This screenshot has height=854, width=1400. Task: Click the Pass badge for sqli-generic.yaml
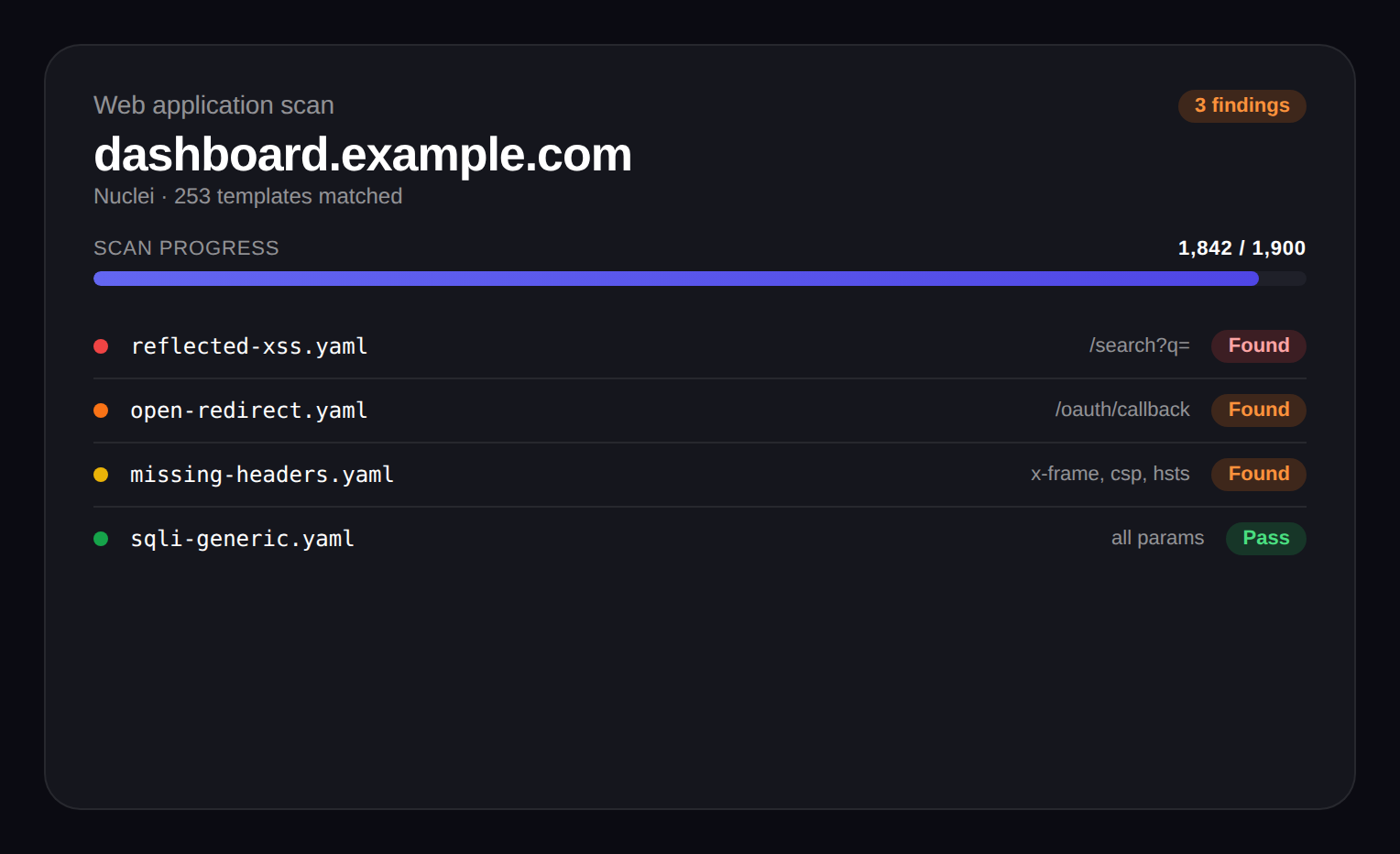(x=1265, y=539)
